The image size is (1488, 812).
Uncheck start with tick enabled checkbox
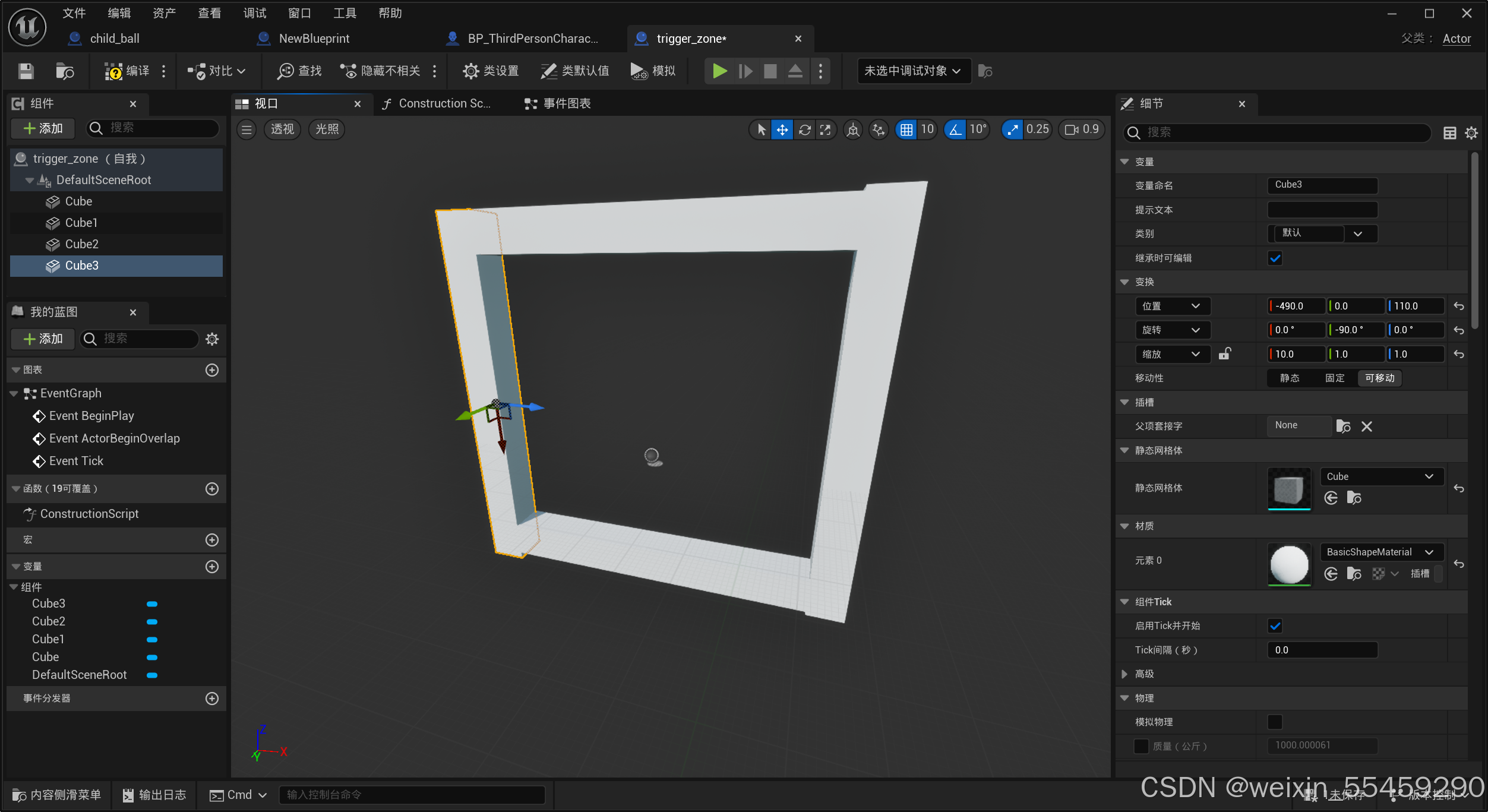(1275, 625)
